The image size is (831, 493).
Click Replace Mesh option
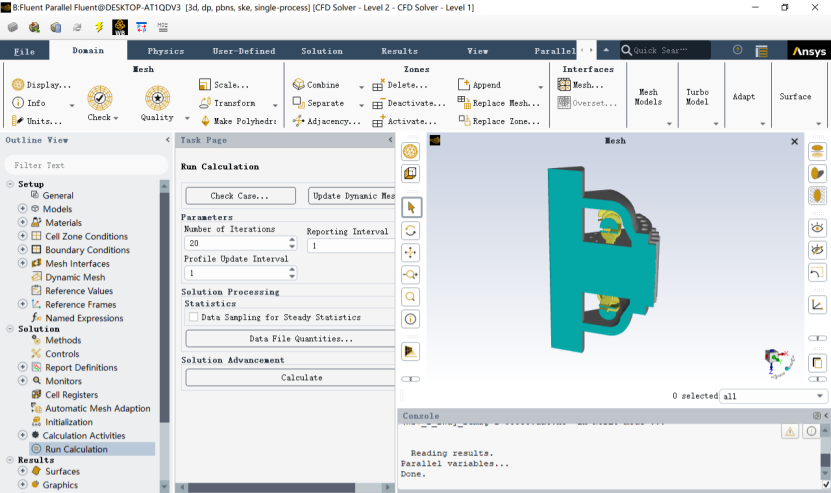pos(499,103)
